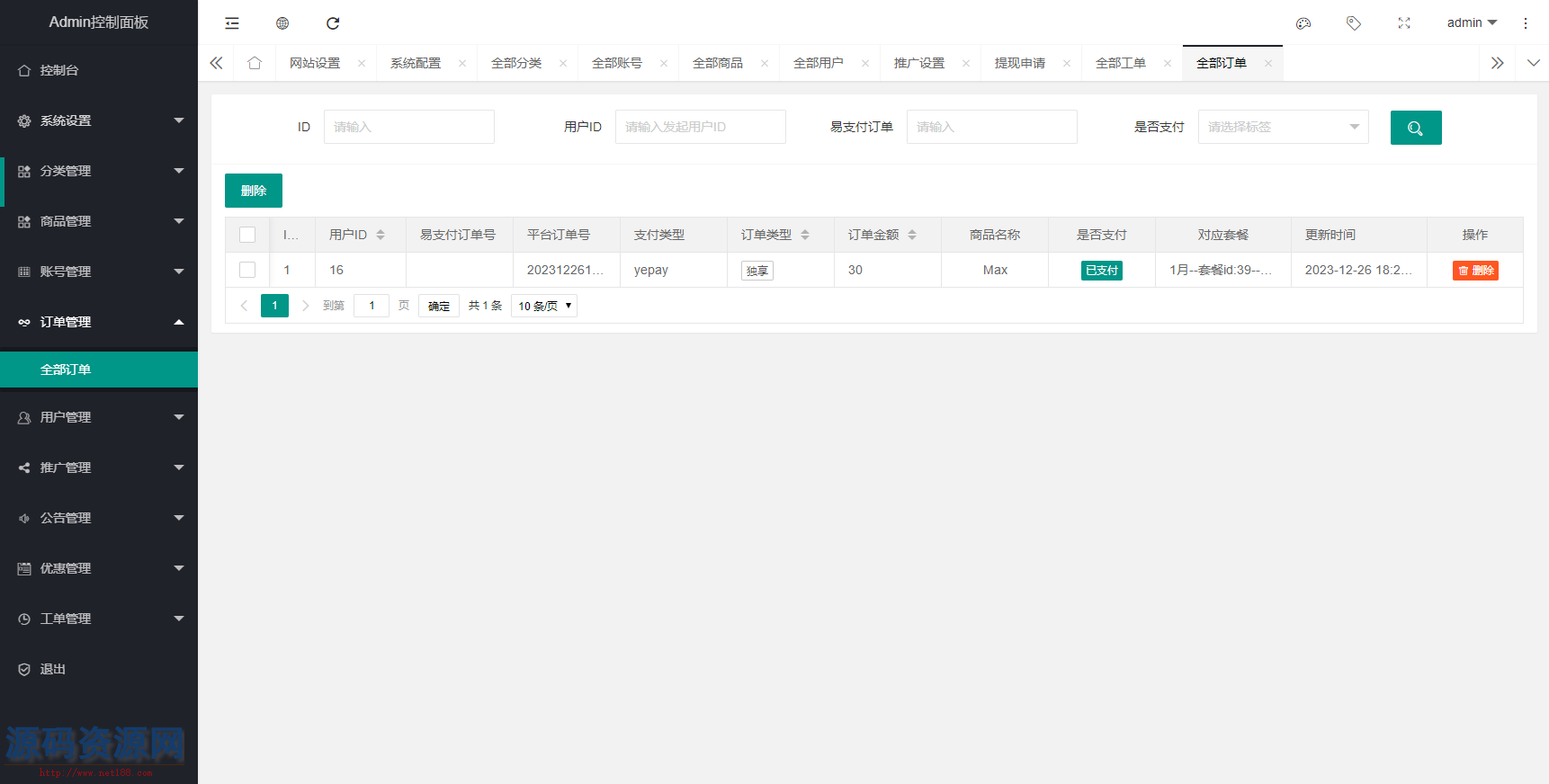Click the jump-to page number field
Screen dimensions: 1549x784
click(x=372, y=306)
